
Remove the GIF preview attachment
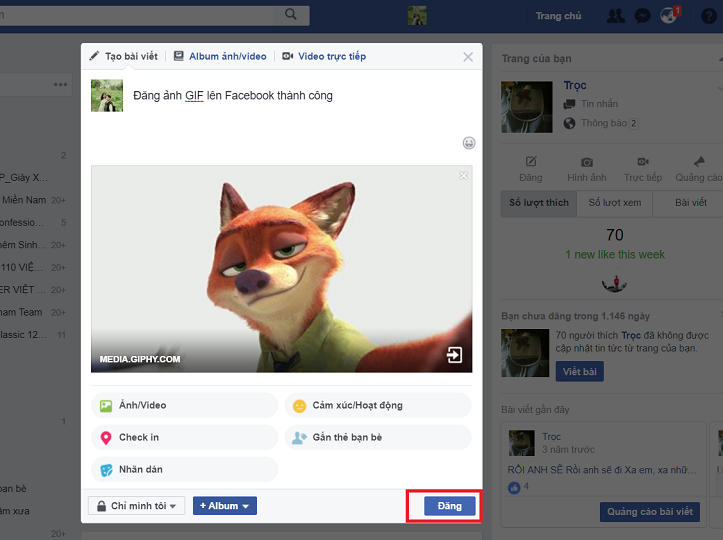(463, 175)
